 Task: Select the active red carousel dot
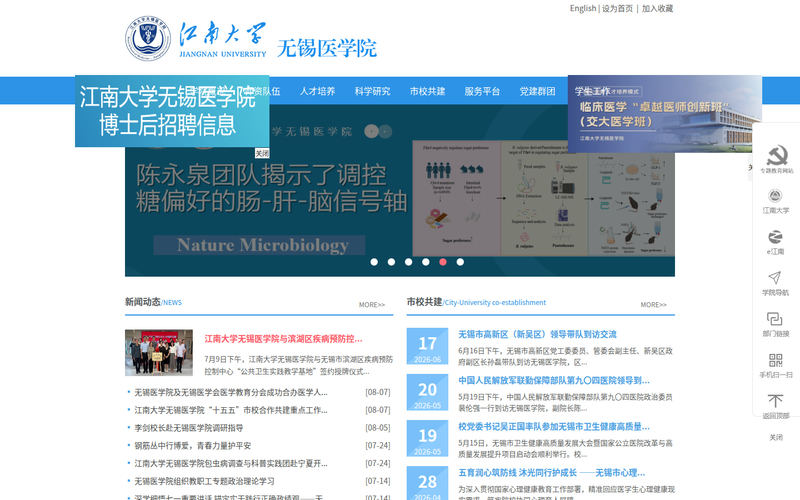(443, 262)
